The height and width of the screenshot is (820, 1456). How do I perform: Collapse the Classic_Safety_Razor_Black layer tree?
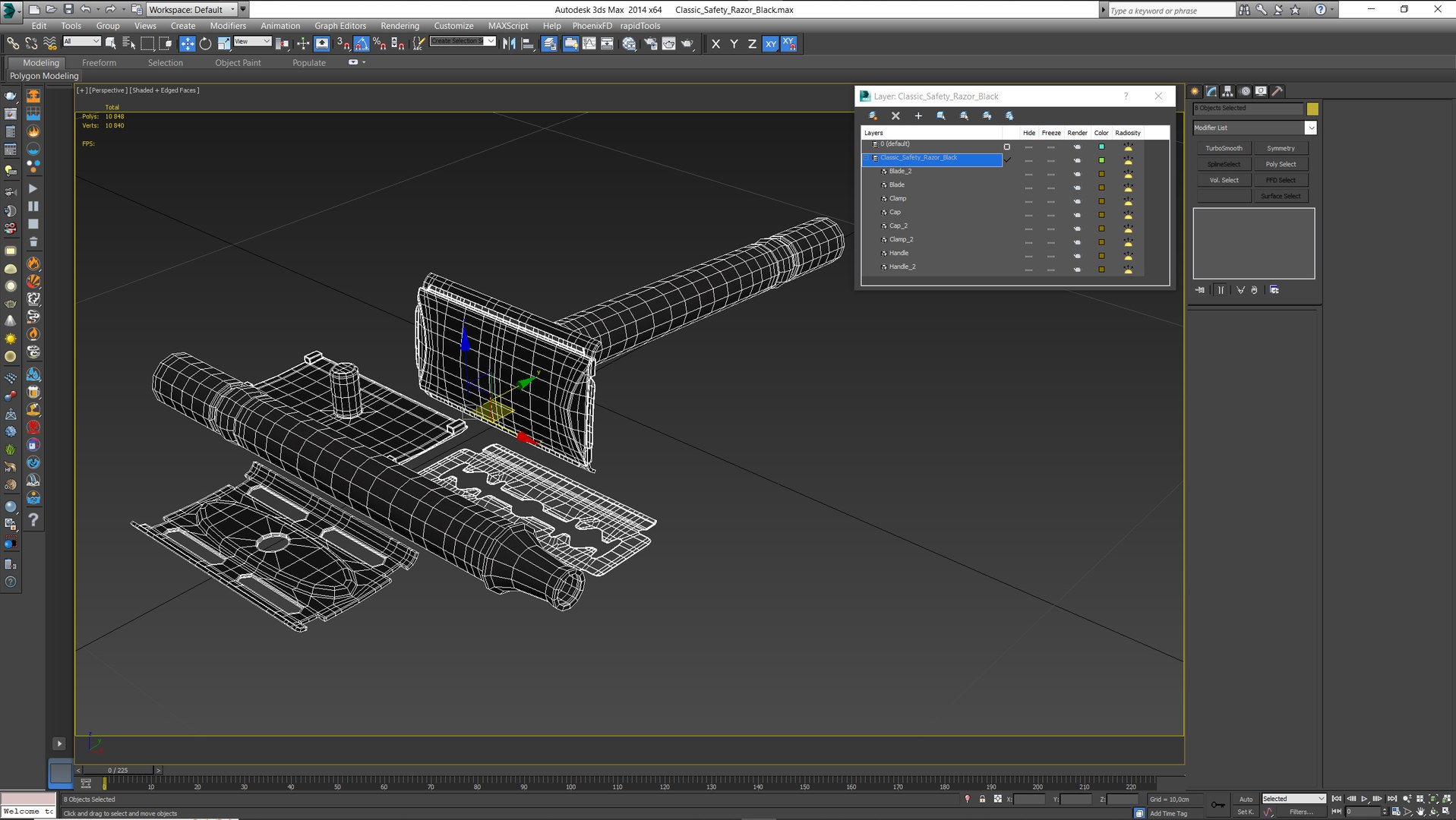click(866, 159)
